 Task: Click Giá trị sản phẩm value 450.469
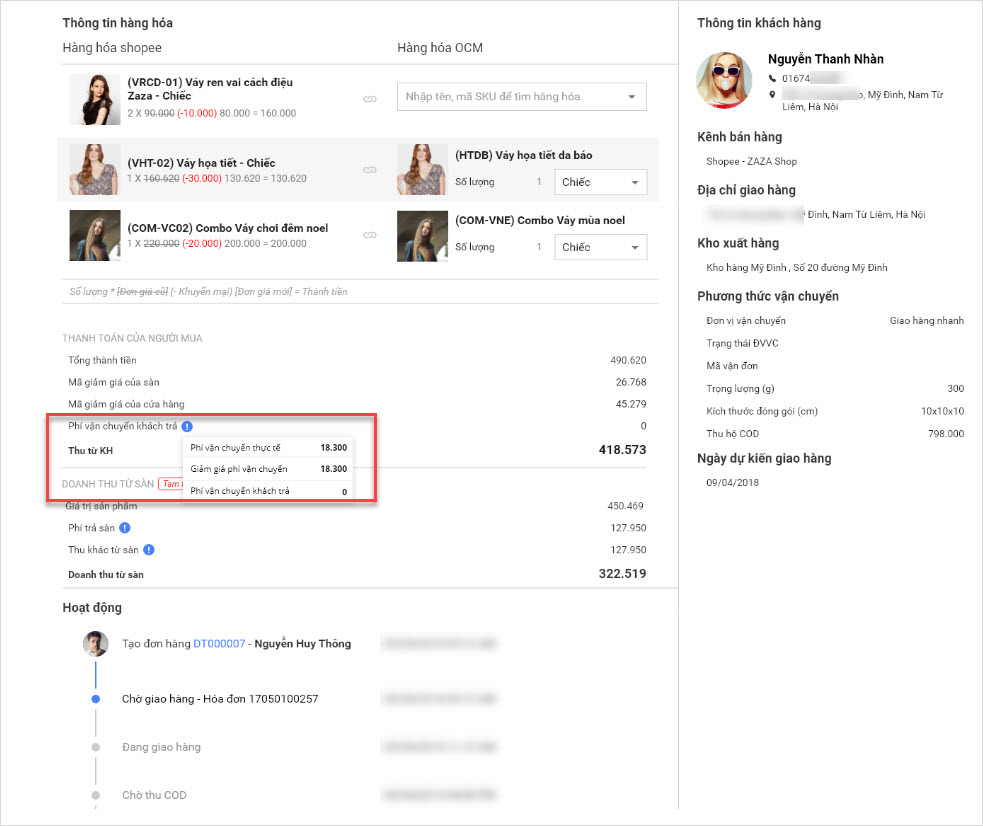625,506
